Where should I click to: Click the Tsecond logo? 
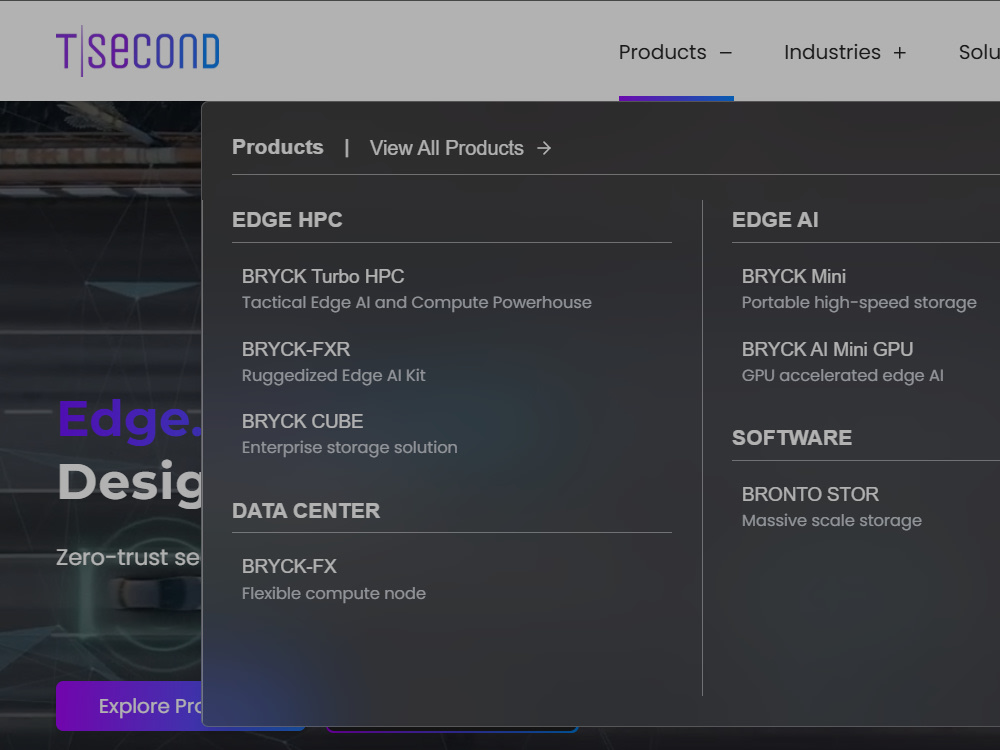click(138, 51)
